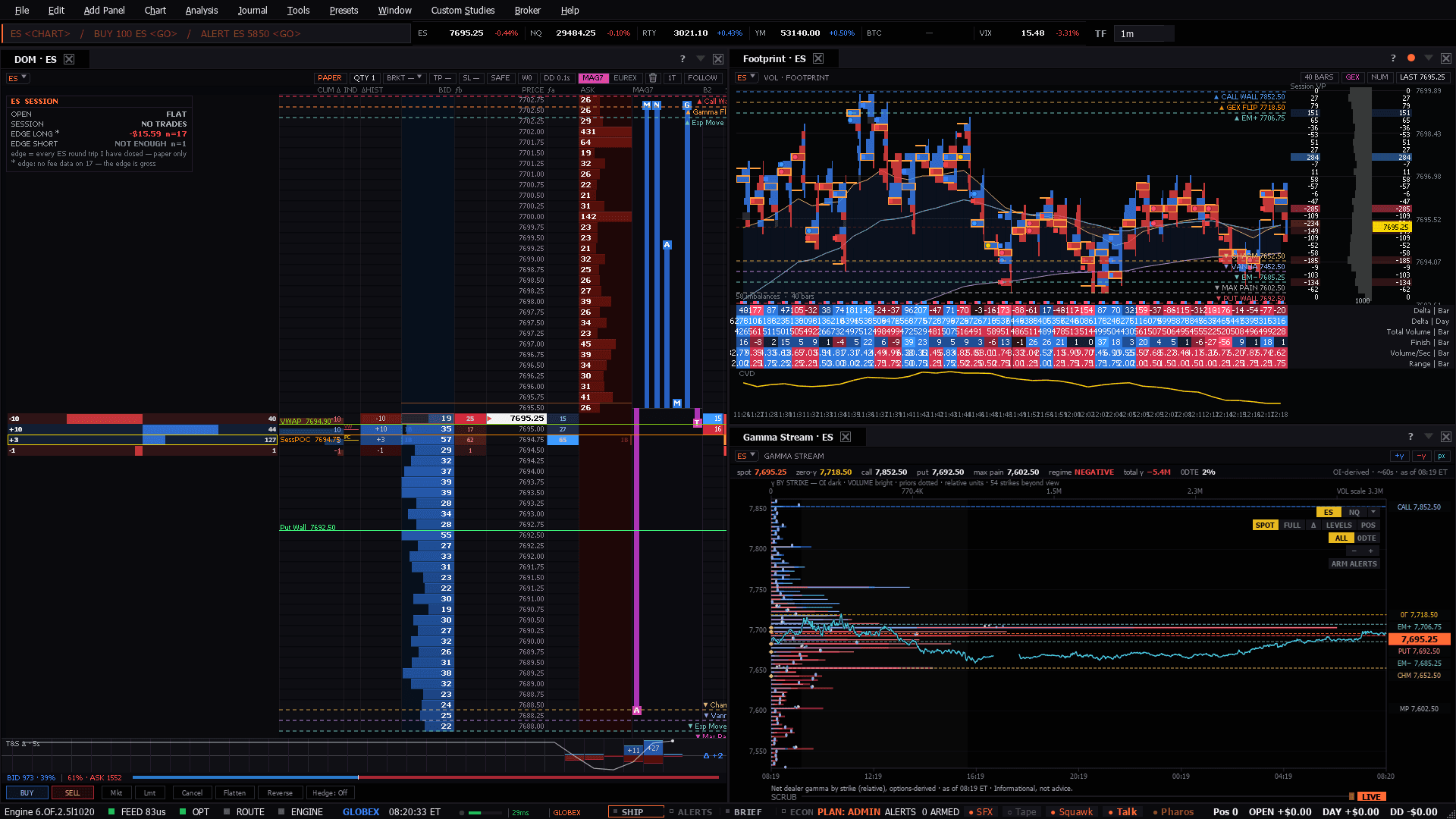Viewport: 1456px width, 819px height.
Task: Toggle the SAFE mode in DOM
Action: click(500, 78)
